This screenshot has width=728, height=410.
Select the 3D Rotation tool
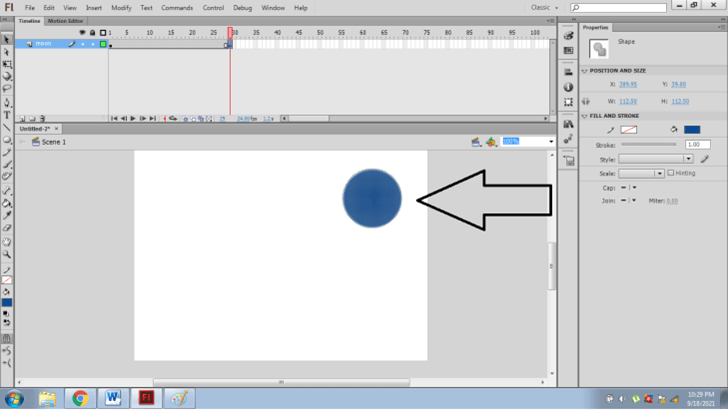coord(6,76)
